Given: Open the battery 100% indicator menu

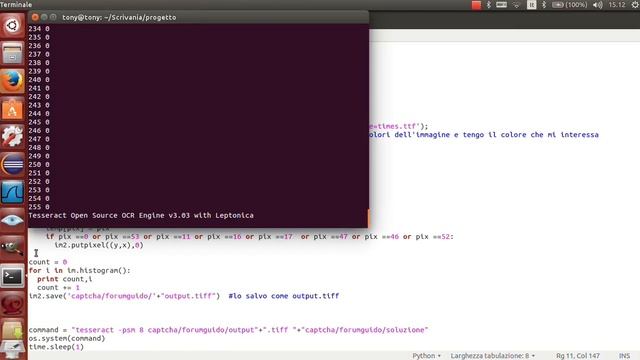Looking at the screenshot, I should pyautogui.click(x=569, y=5).
